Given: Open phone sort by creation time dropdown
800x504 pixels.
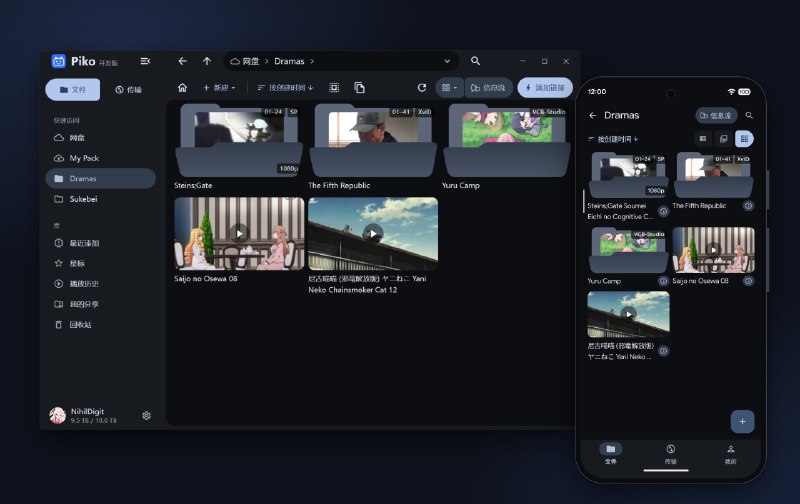Looking at the screenshot, I should 613,139.
